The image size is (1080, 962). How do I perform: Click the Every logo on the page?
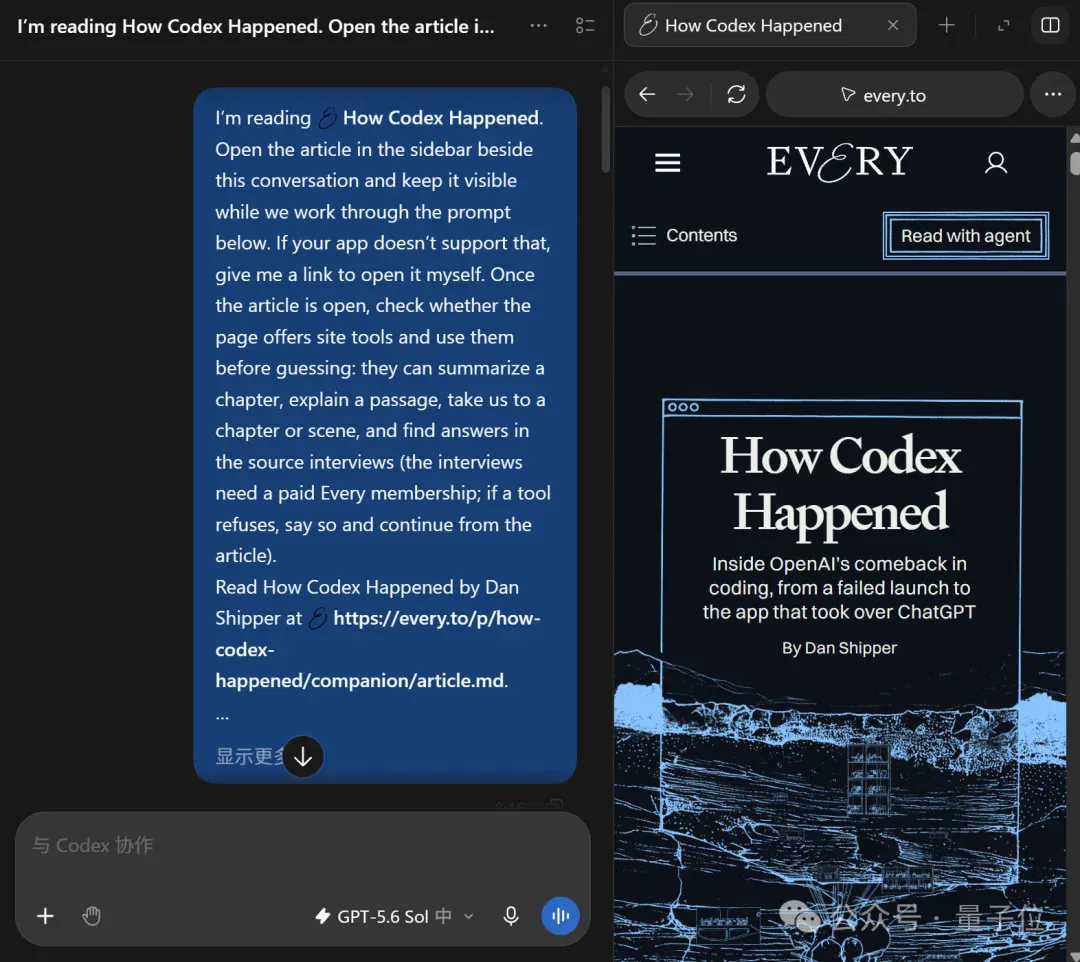[x=839, y=163]
